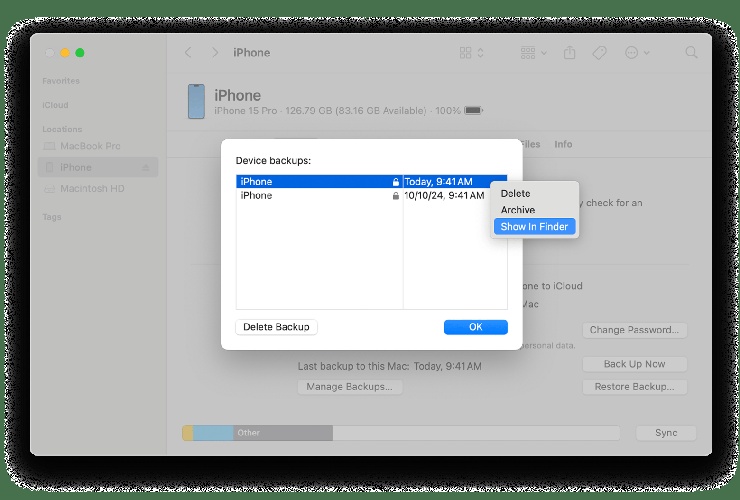Open the group-by options dropdown
Screen dimensions: 740x500
pos(533,52)
